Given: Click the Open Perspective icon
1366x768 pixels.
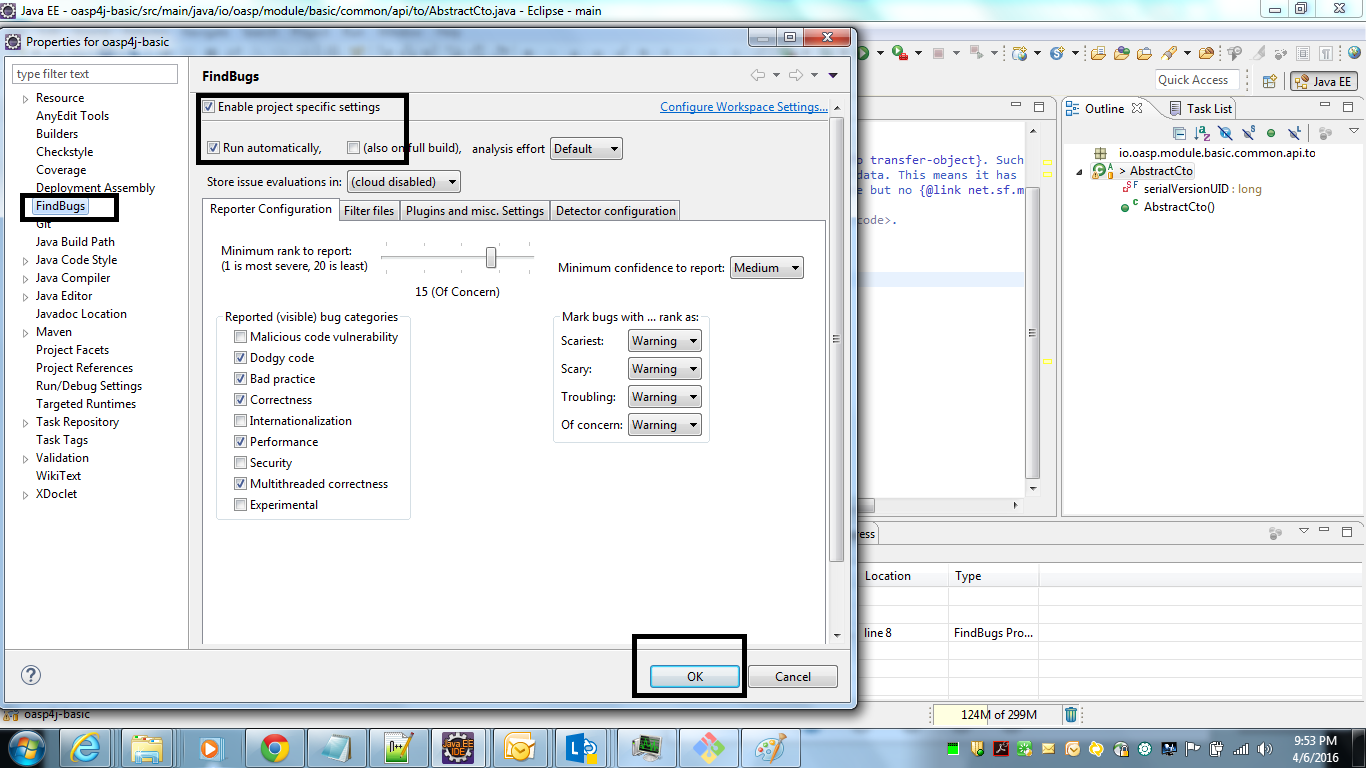Looking at the screenshot, I should pyautogui.click(x=1270, y=82).
